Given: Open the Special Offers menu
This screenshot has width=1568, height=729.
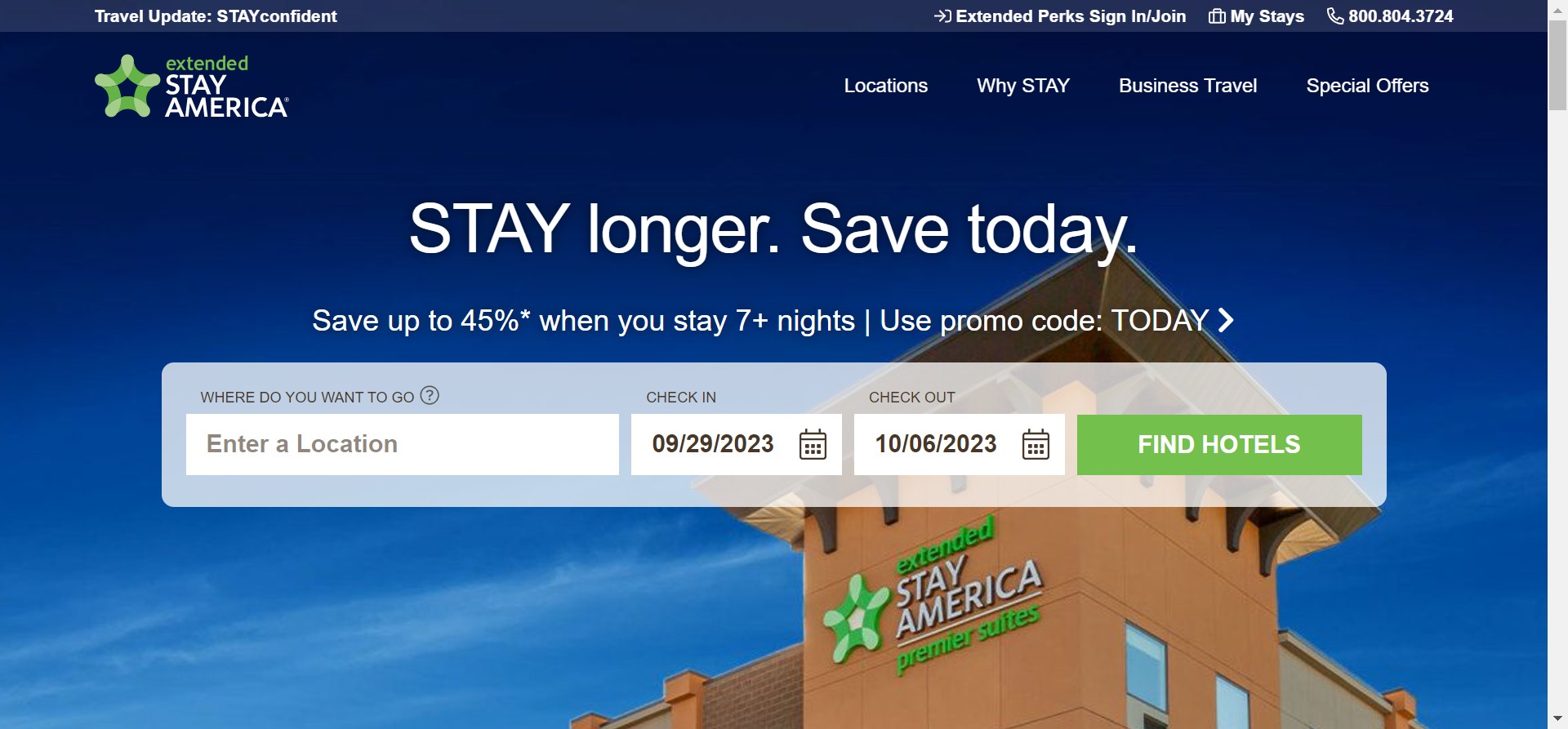Looking at the screenshot, I should point(1367,86).
